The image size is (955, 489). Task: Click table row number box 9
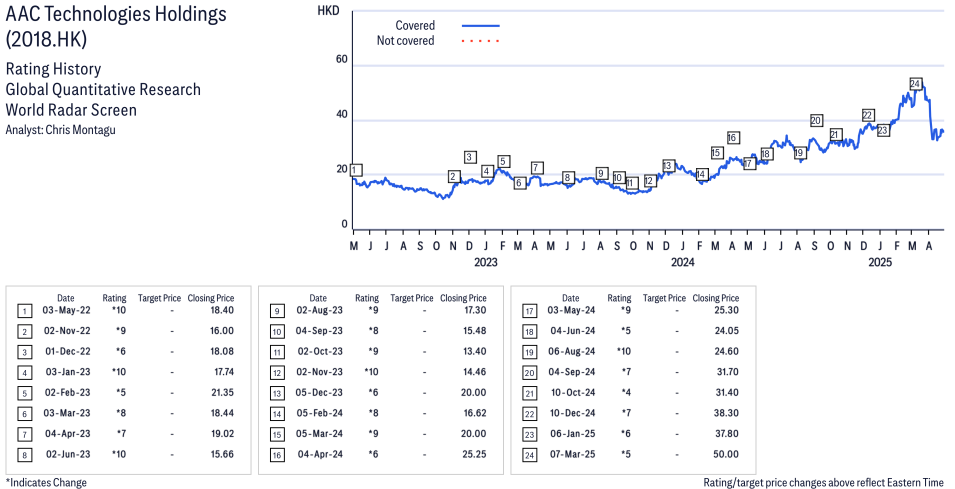coord(277,312)
